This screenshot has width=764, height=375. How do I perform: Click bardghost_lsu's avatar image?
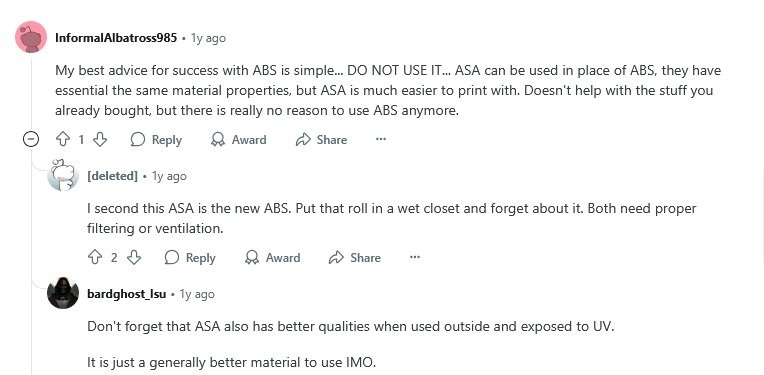(x=63, y=293)
